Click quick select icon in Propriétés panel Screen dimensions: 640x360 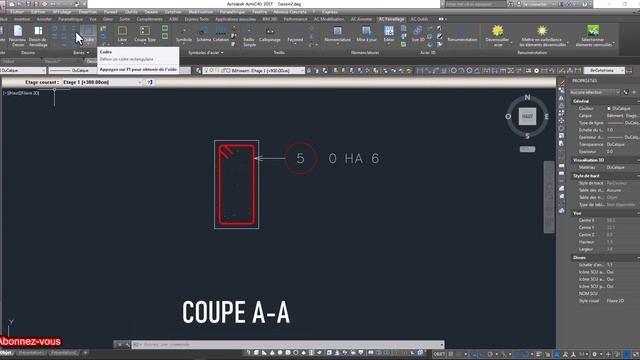[x=626, y=92]
